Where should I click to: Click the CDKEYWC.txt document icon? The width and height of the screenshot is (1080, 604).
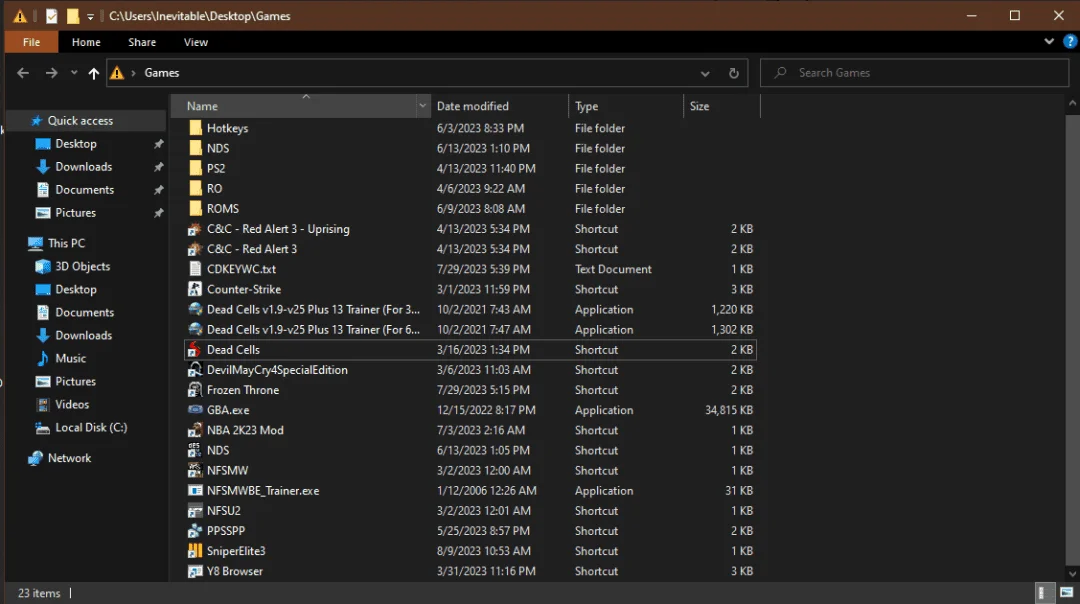(195, 269)
